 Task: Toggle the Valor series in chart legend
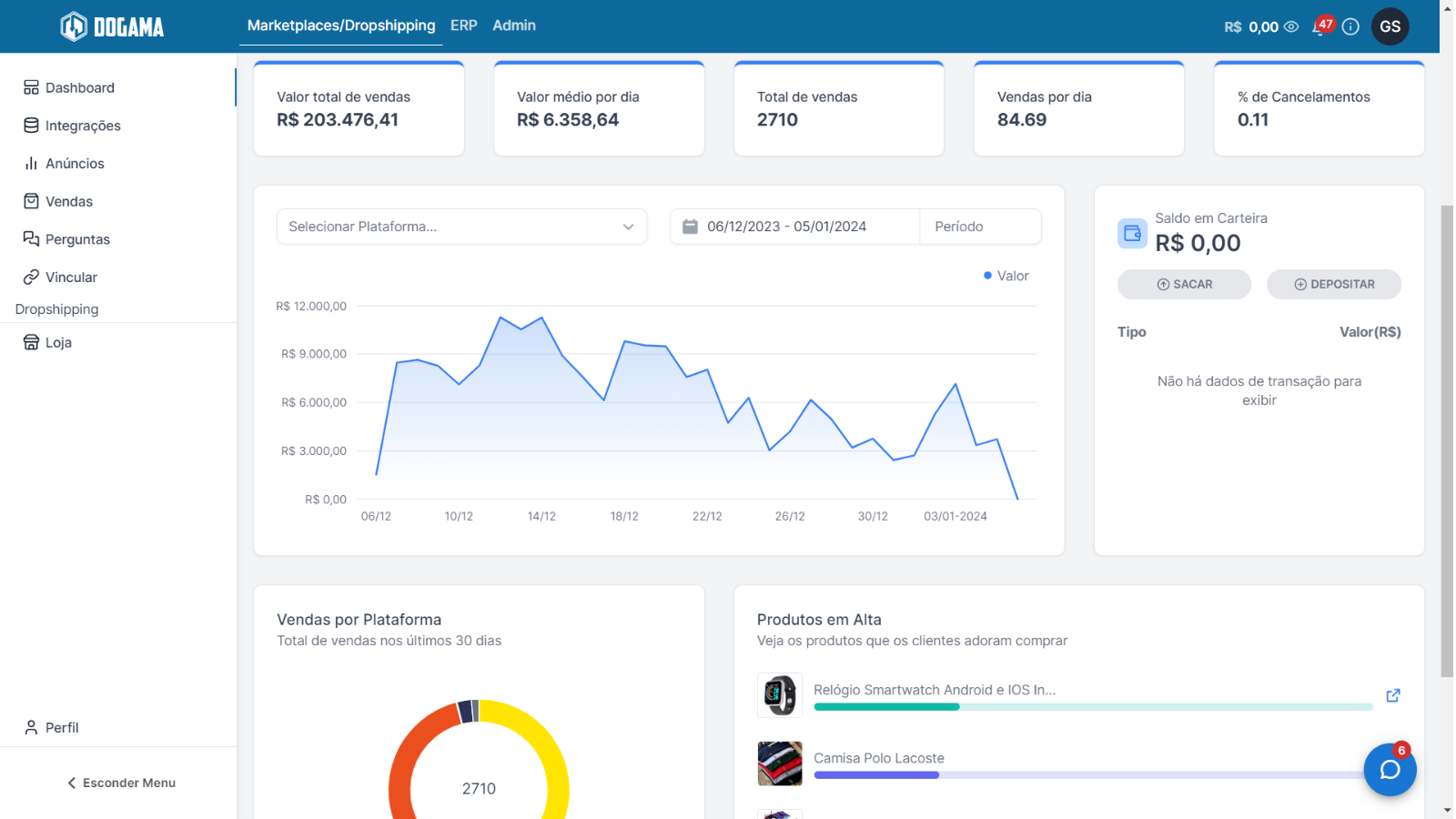pyautogui.click(x=1006, y=276)
